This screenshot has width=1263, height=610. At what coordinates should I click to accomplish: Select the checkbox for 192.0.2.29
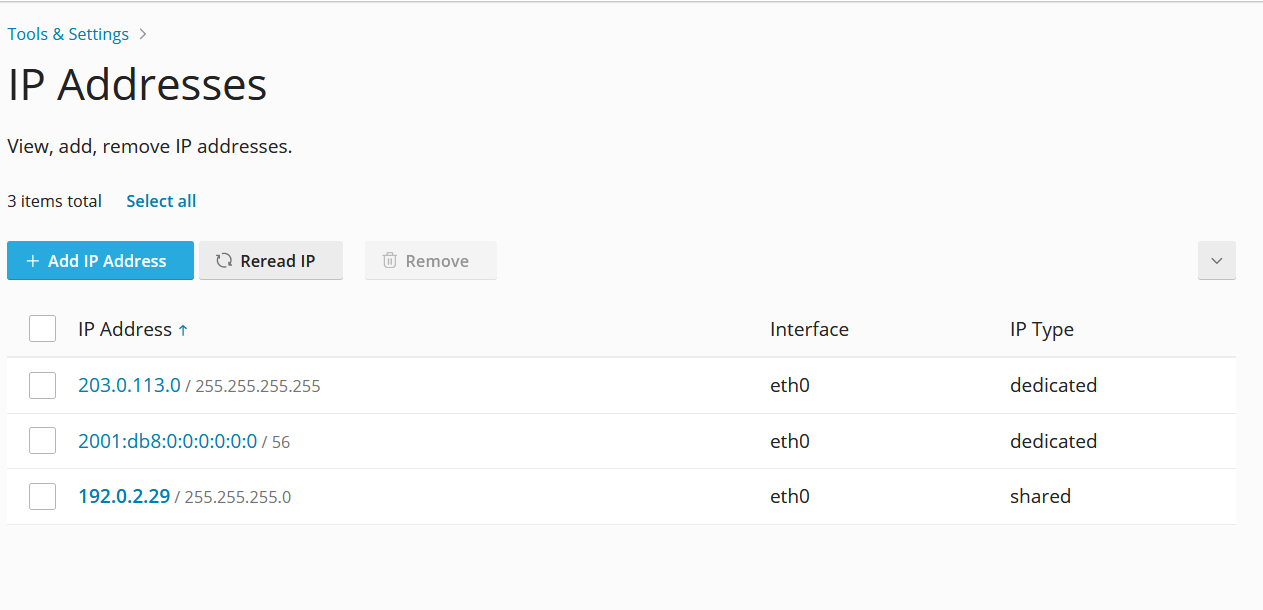click(42, 496)
